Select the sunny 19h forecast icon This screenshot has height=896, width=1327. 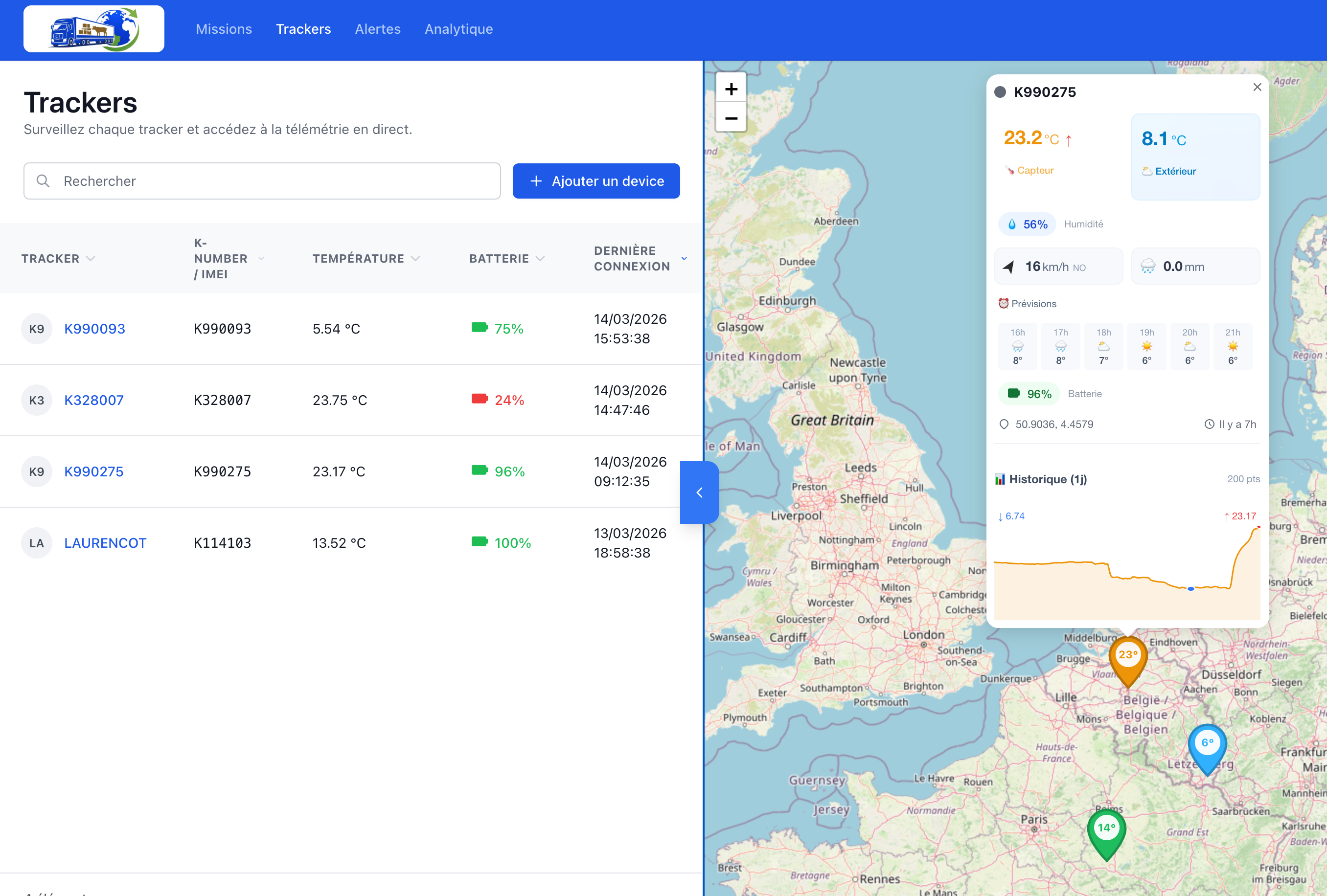coord(1146,345)
